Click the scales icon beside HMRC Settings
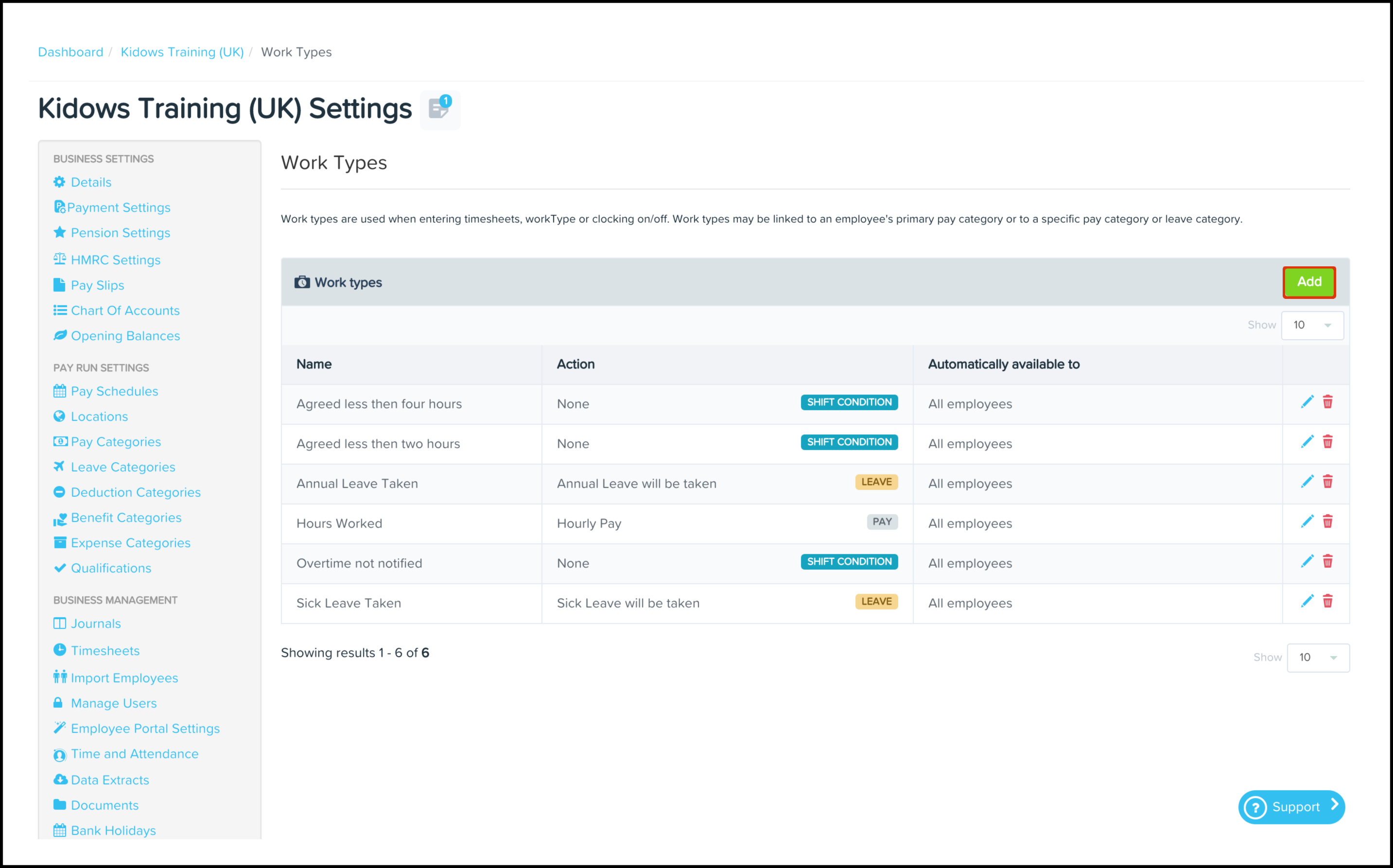 point(60,259)
